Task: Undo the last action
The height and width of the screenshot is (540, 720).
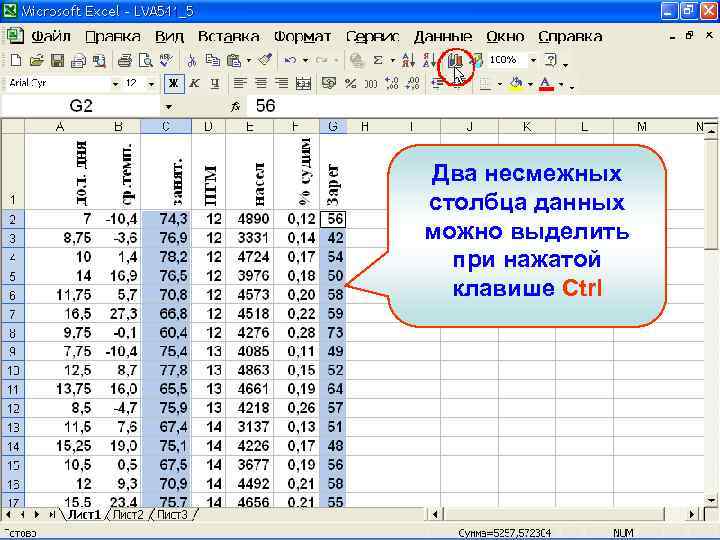Action: (290, 60)
